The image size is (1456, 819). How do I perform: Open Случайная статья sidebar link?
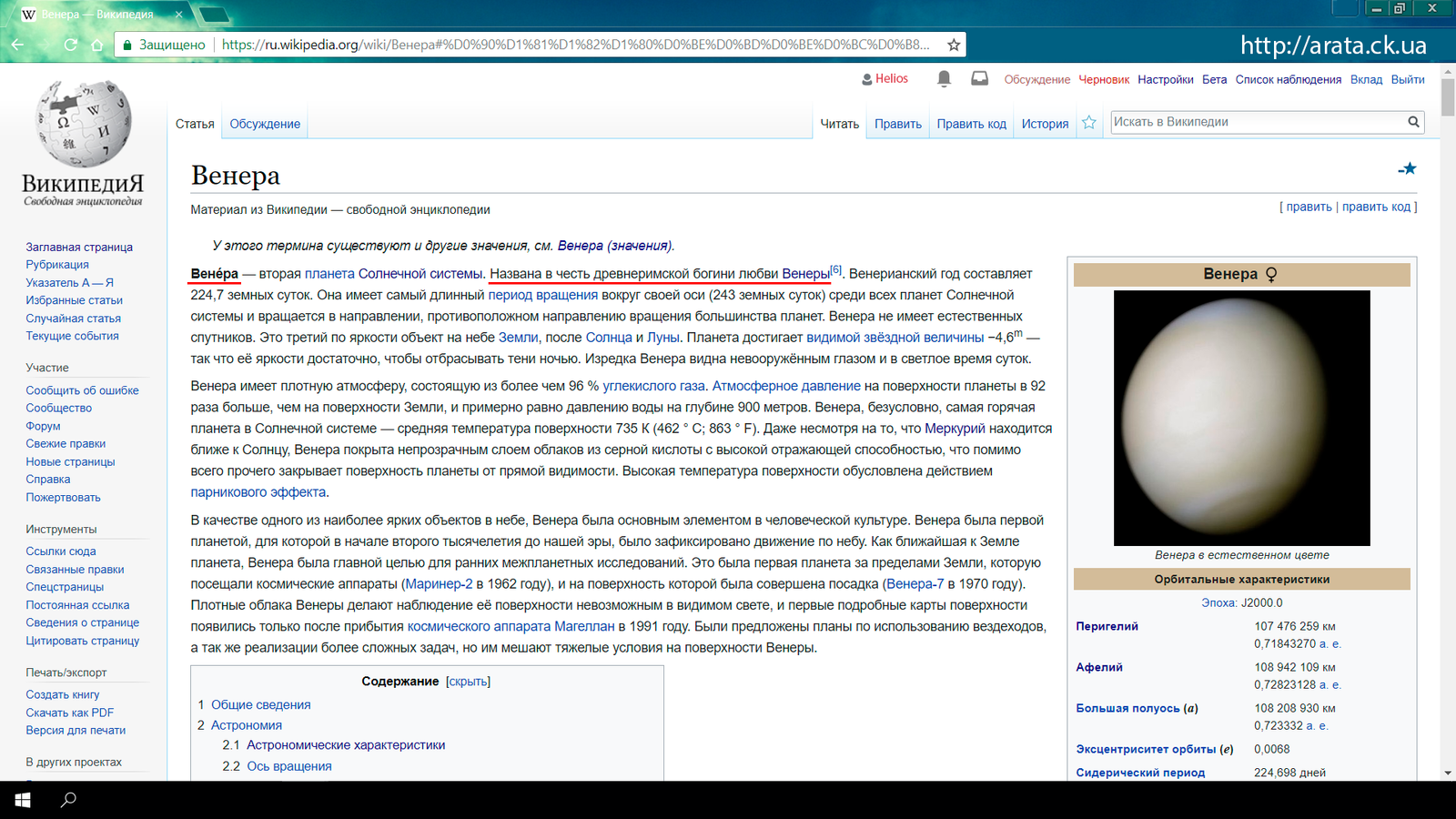[73, 318]
